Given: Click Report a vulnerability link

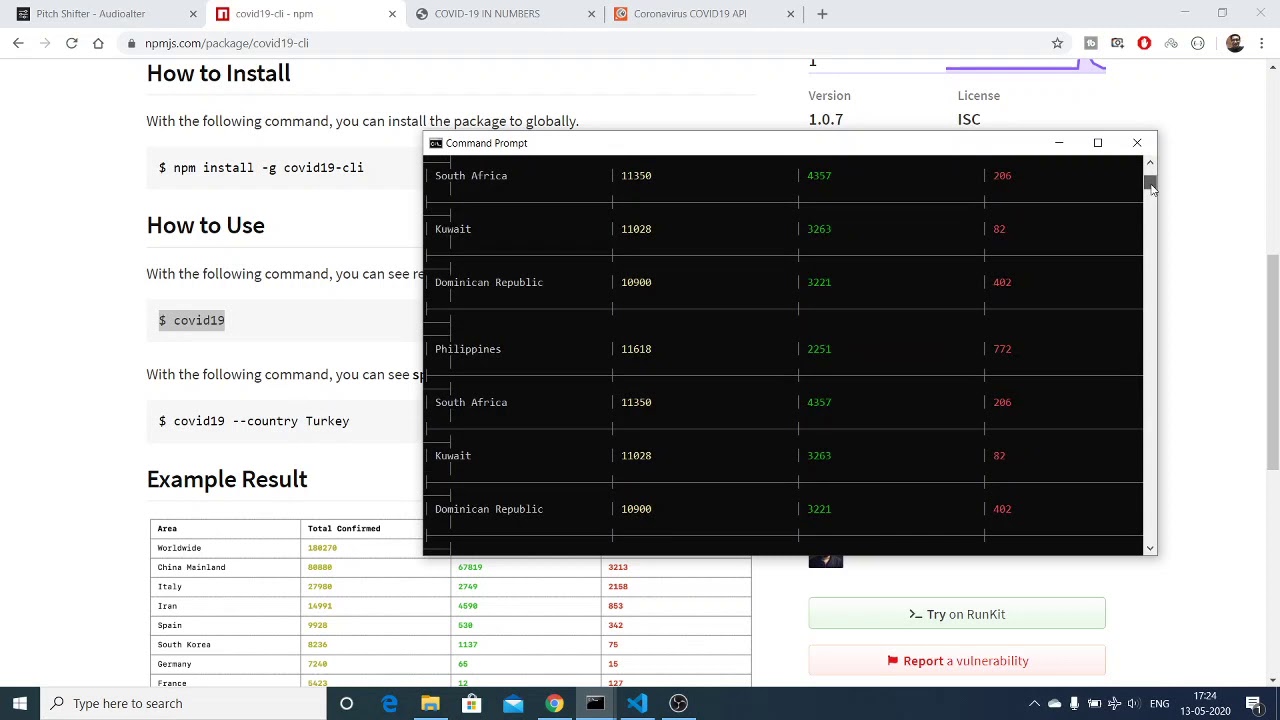Looking at the screenshot, I should pos(956,661).
